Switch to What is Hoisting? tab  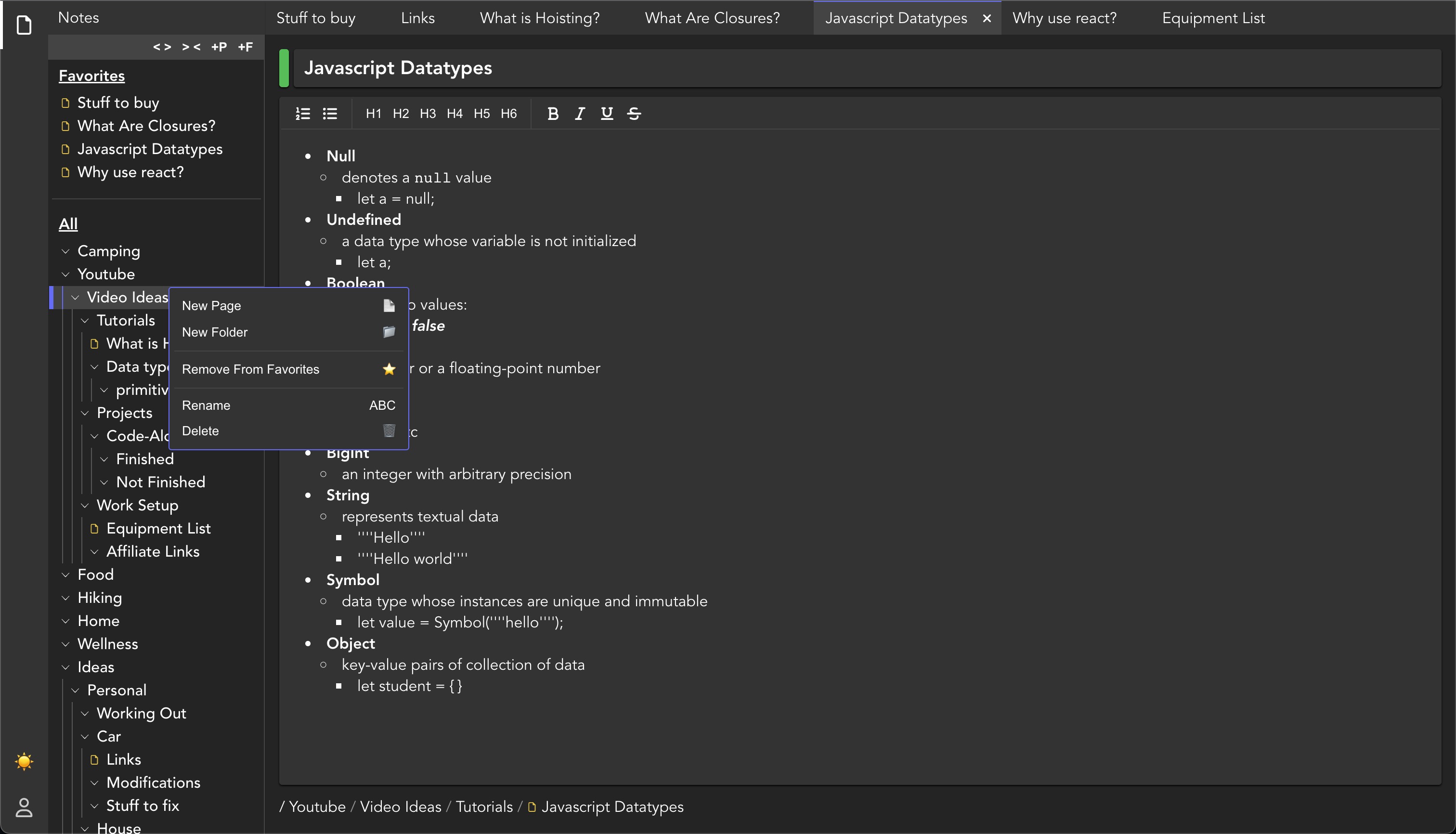pyautogui.click(x=540, y=18)
